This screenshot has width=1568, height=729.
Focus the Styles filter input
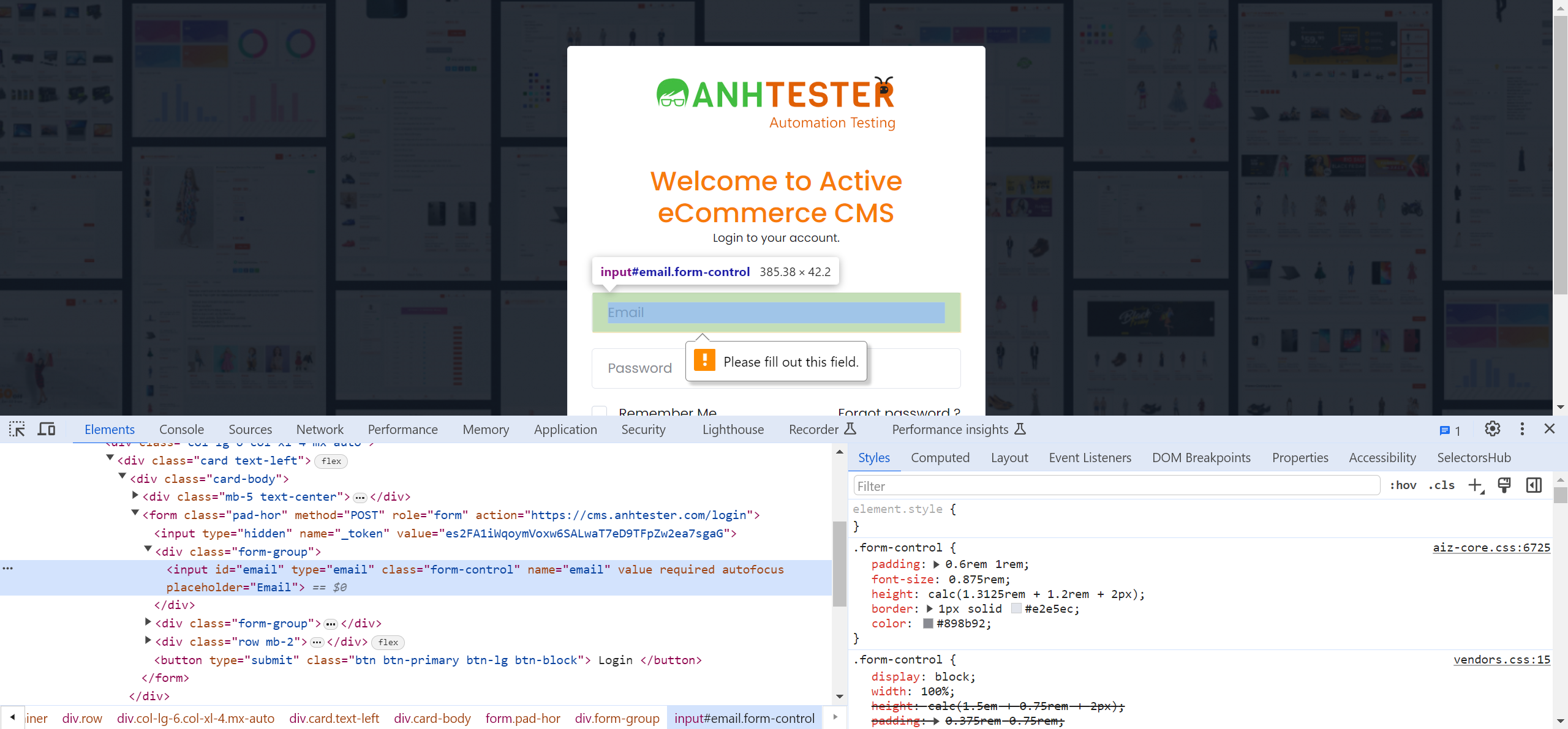click(x=1116, y=486)
